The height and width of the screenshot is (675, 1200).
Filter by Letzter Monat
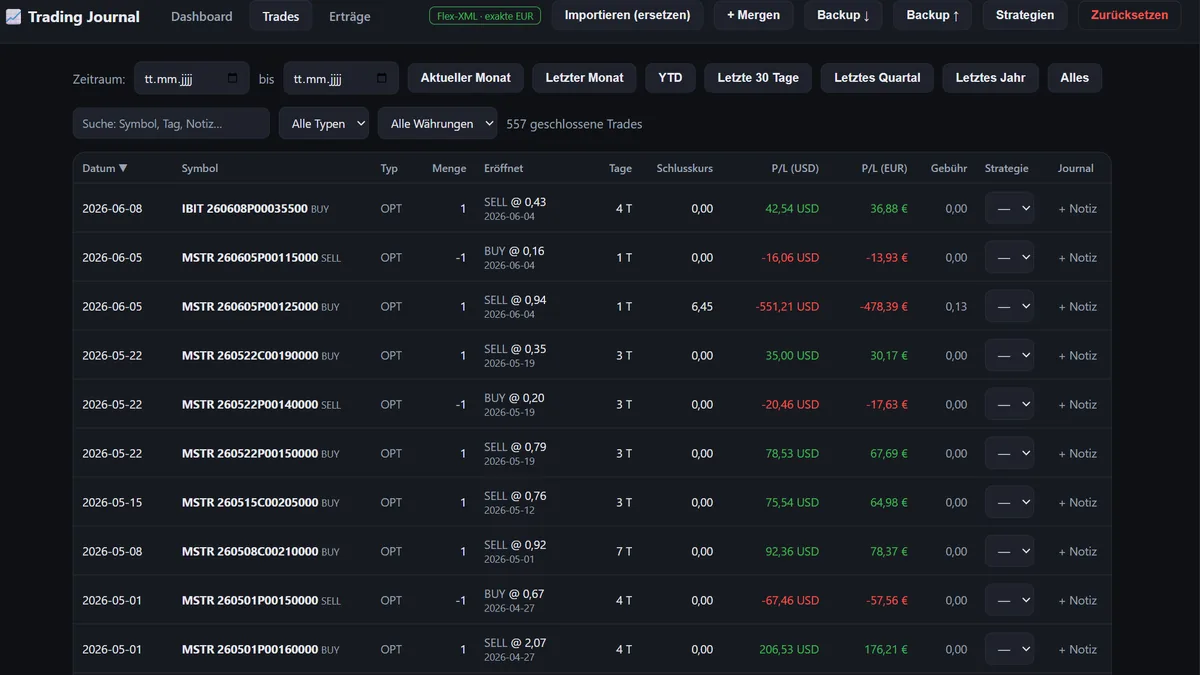(x=585, y=78)
